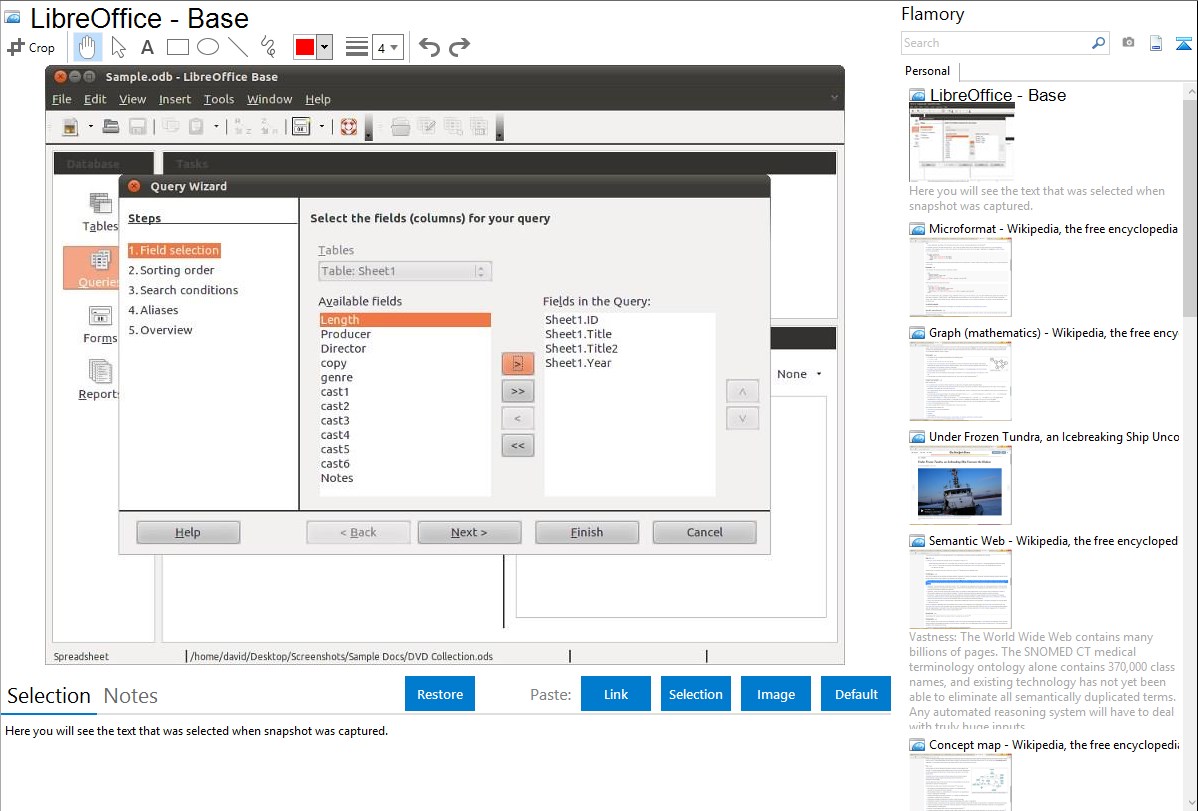Click the move field down arrow button
Screen dimensions: 1198x811
click(x=742, y=418)
